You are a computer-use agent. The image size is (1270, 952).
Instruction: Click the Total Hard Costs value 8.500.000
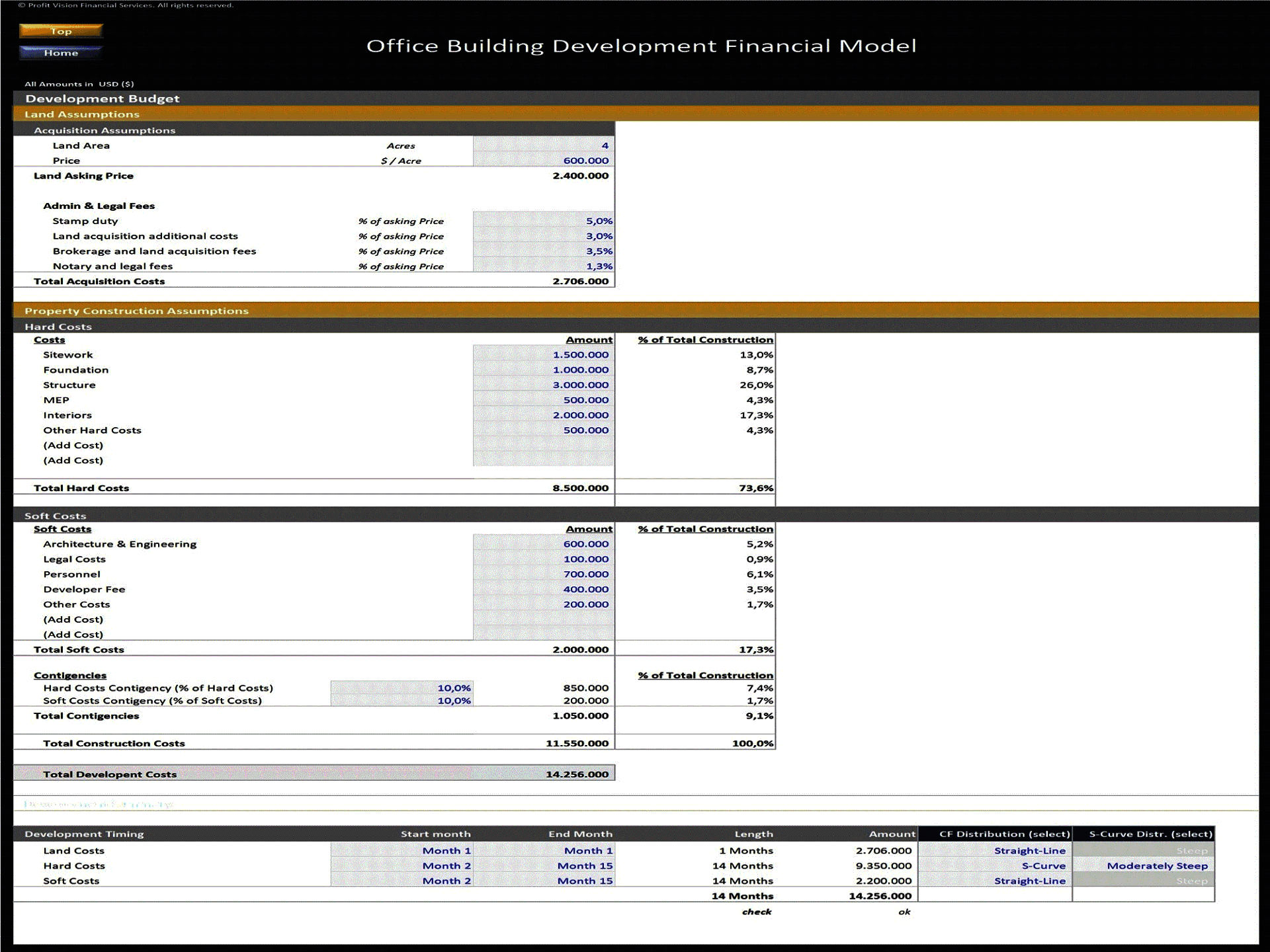581,489
